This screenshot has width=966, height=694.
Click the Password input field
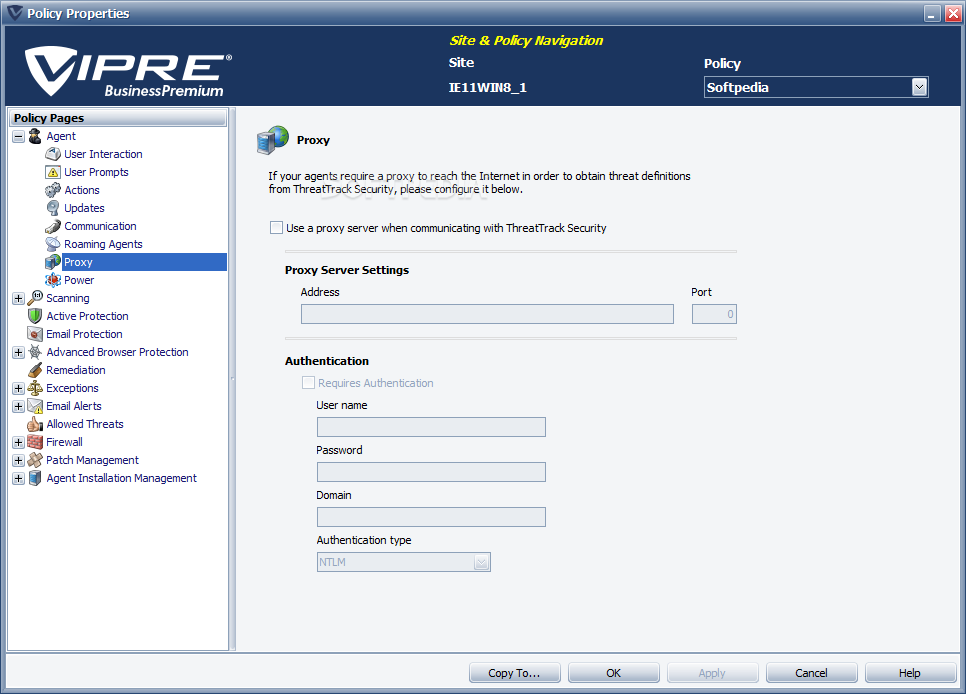point(431,472)
